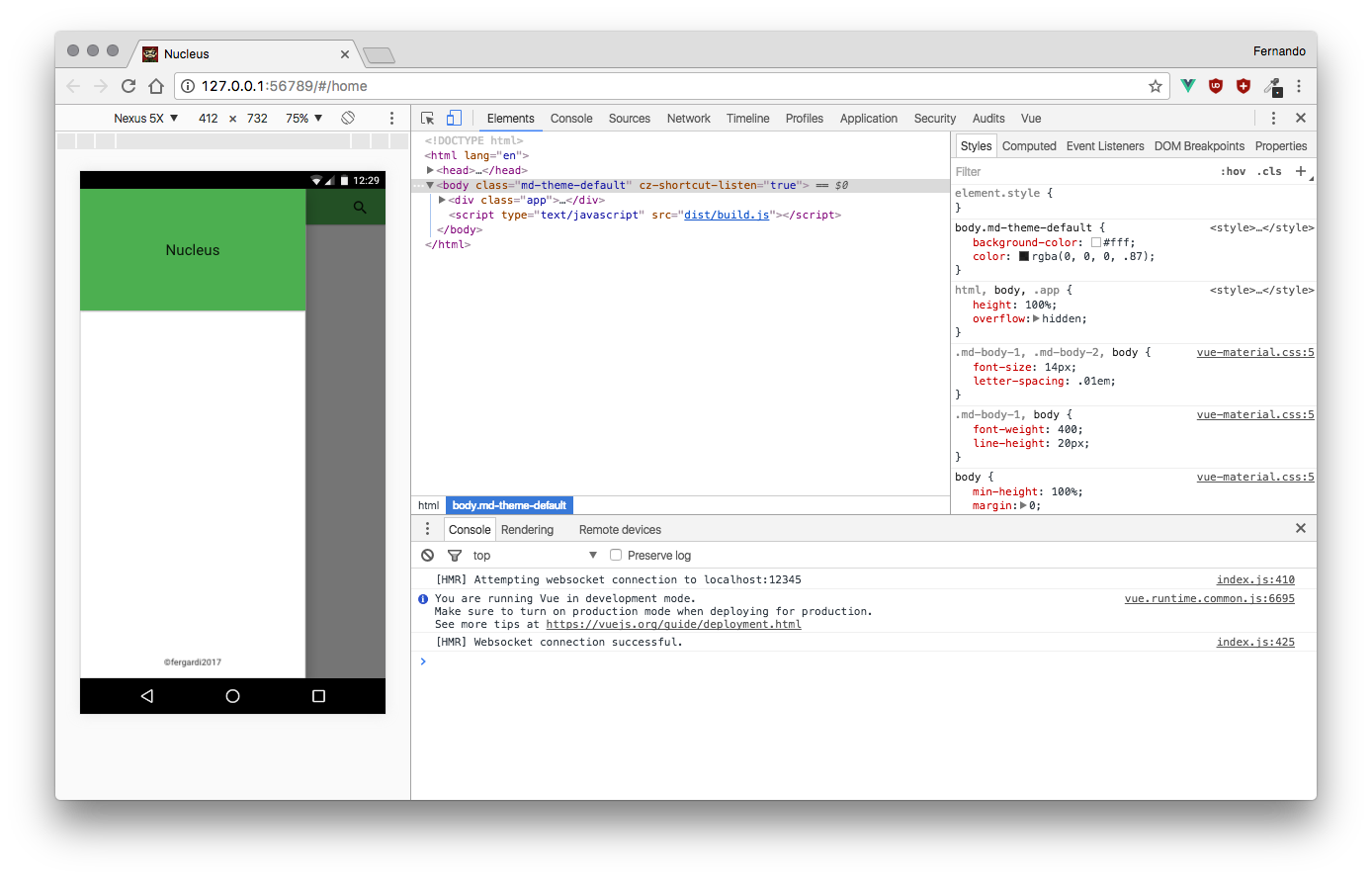The height and width of the screenshot is (879, 1372).
Task: Open the Remote devices drawer tab
Action: pyautogui.click(x=620, y=529)
